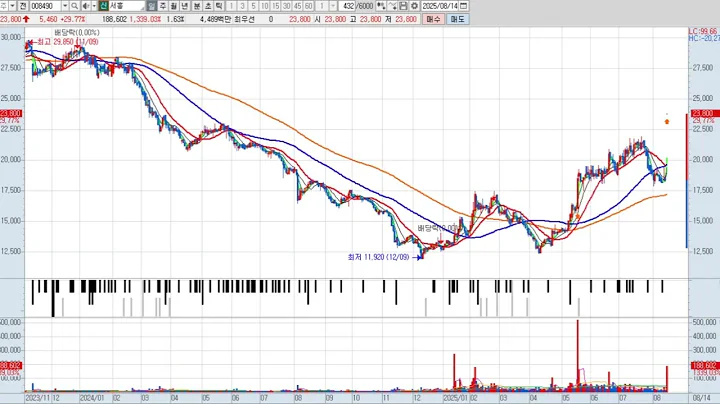The image size is (720, 404).
Task: Click the 2024/01 date axis label
Action: [x=91, y=398]
